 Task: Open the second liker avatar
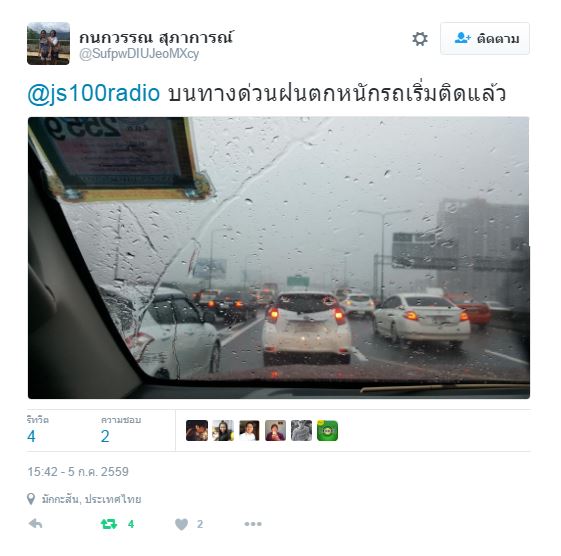pos(223,430)
